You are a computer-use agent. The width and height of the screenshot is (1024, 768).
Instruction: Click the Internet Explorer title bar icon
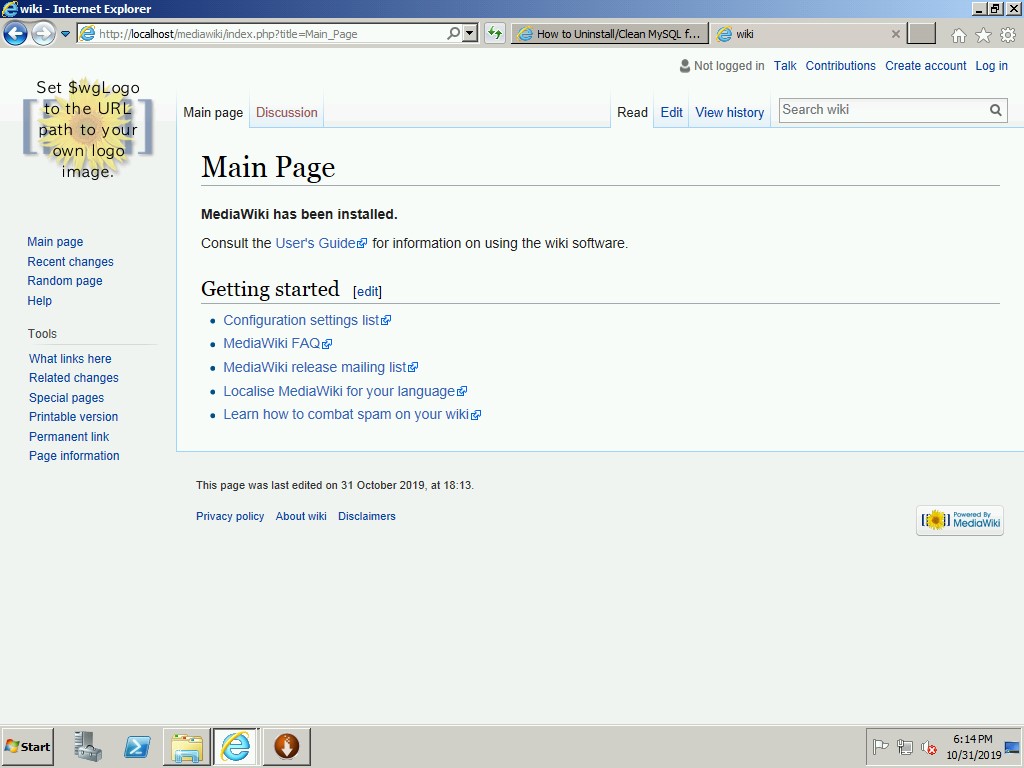10,8
